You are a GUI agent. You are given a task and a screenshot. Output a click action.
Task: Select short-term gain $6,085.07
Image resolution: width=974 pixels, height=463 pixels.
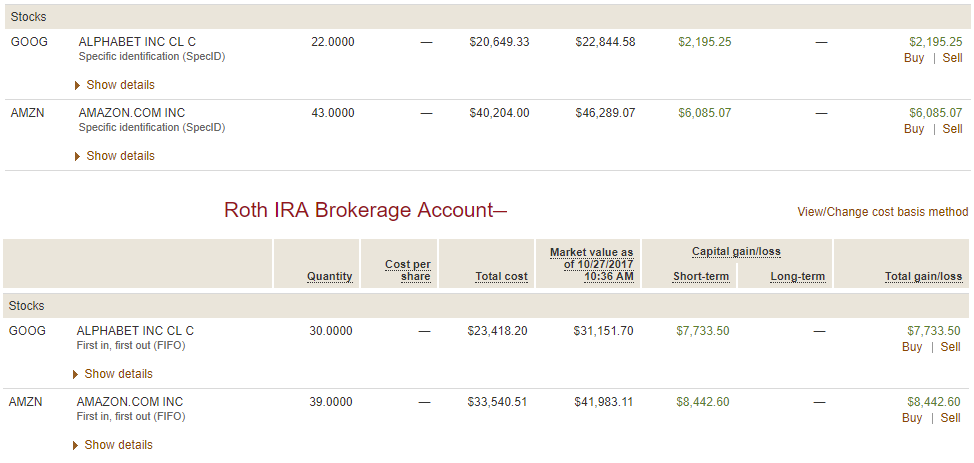705,113
